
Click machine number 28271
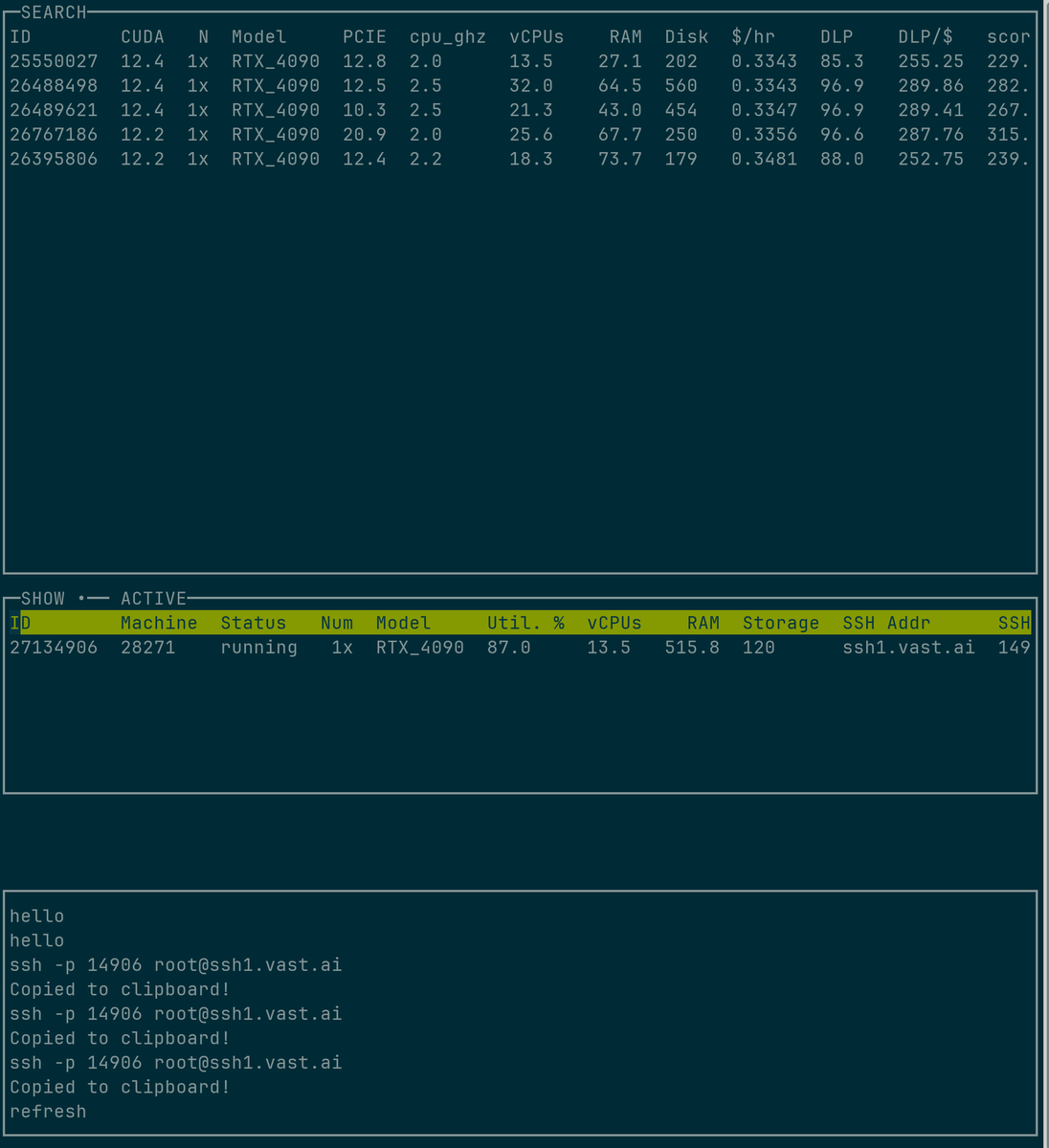(x=148, y=648)
